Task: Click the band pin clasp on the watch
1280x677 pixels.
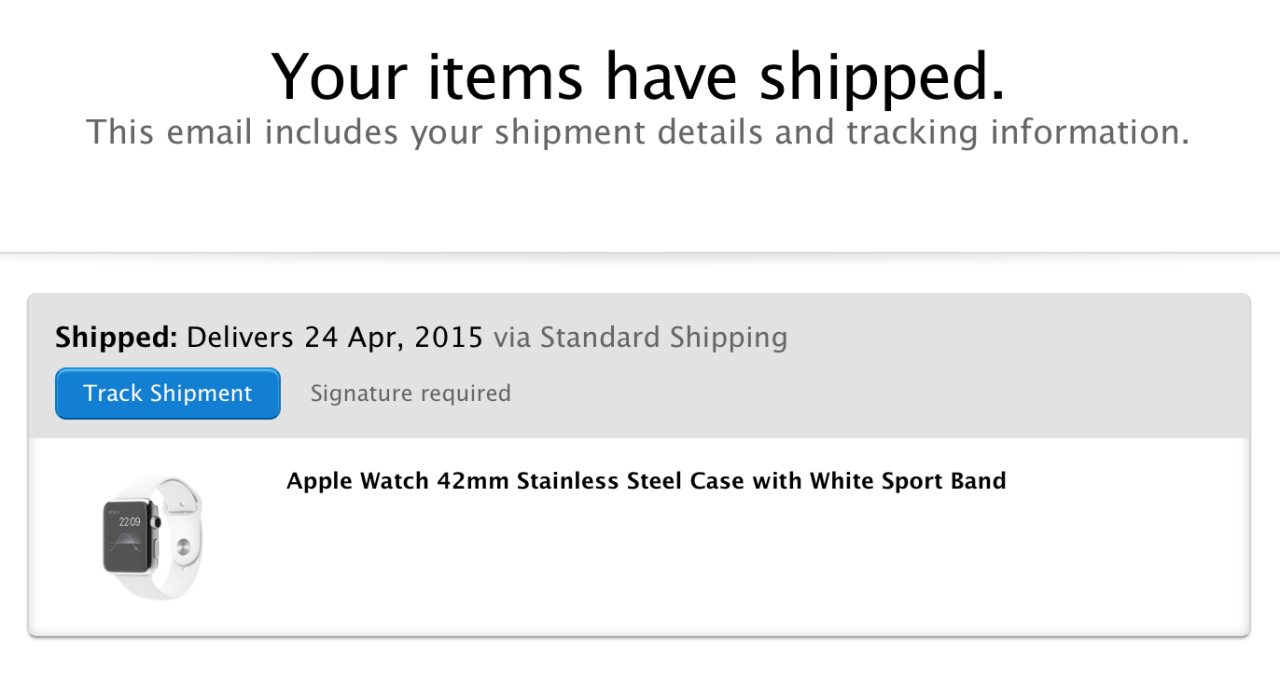Action: coord(183,547)
